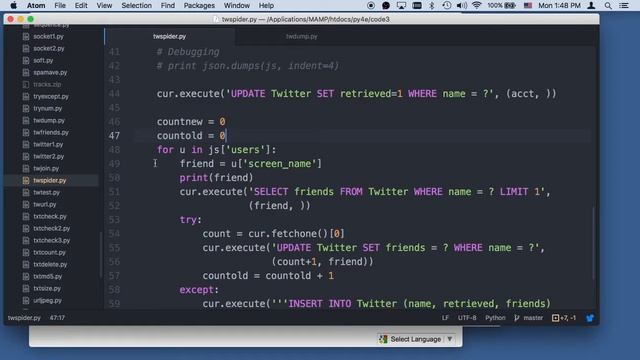Open the AirPlay display menu icon
Screen dimensions: 640x360
click(x=401, y=6)
